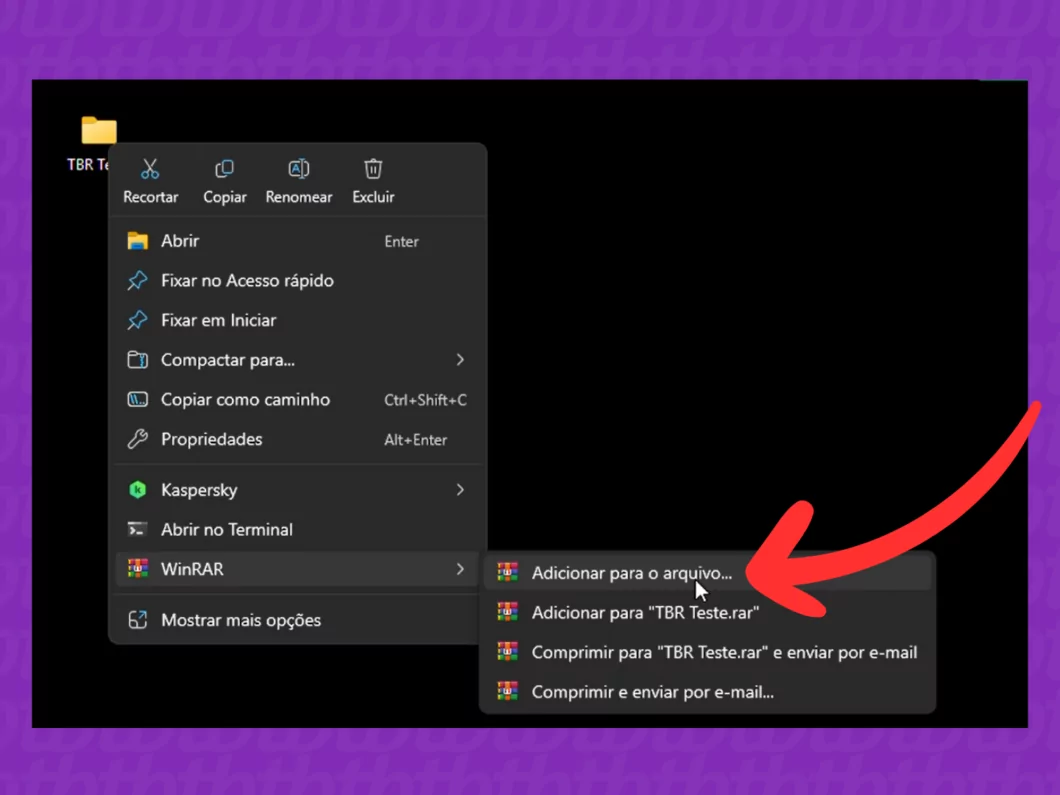The height and width of the screenshot is (795, 1060).
Task: Click the path icon beside Copiar como caminho
Action: pyautogui.click(x=138, y=400)
